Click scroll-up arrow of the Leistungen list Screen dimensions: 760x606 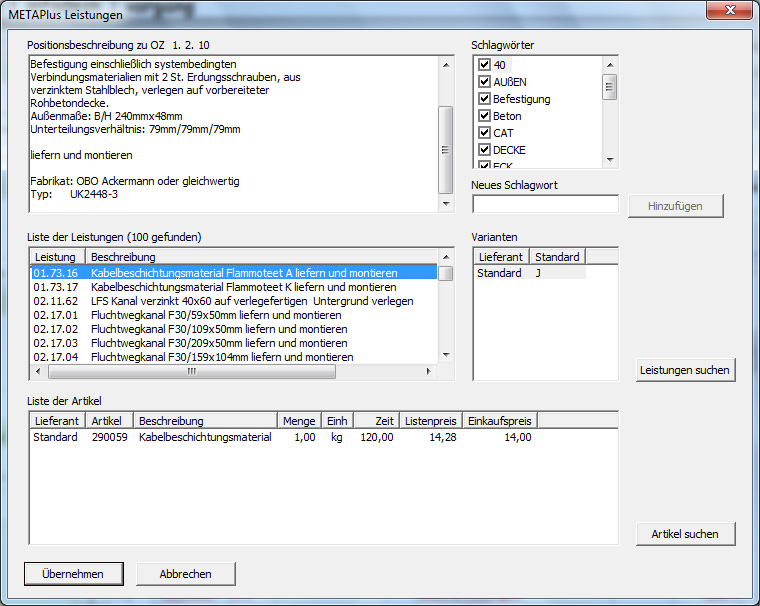pyautogui.click(x=446, y=257)
